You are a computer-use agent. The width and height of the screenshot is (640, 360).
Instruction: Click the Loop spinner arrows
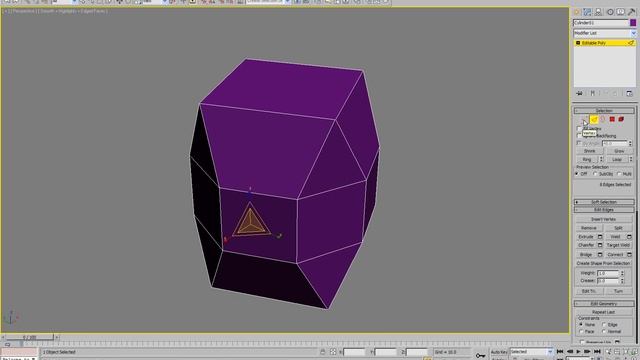click(631, 159)
